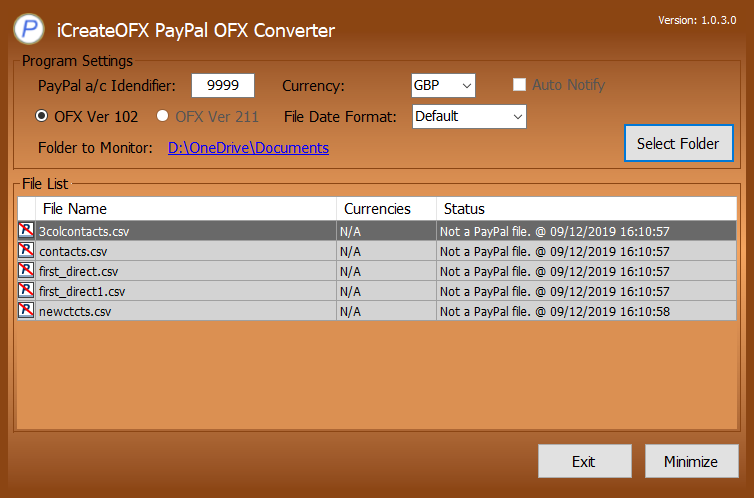Click the status text ending 16:10:58
This screenshot has height=498, width=754.
pos(554,311)
